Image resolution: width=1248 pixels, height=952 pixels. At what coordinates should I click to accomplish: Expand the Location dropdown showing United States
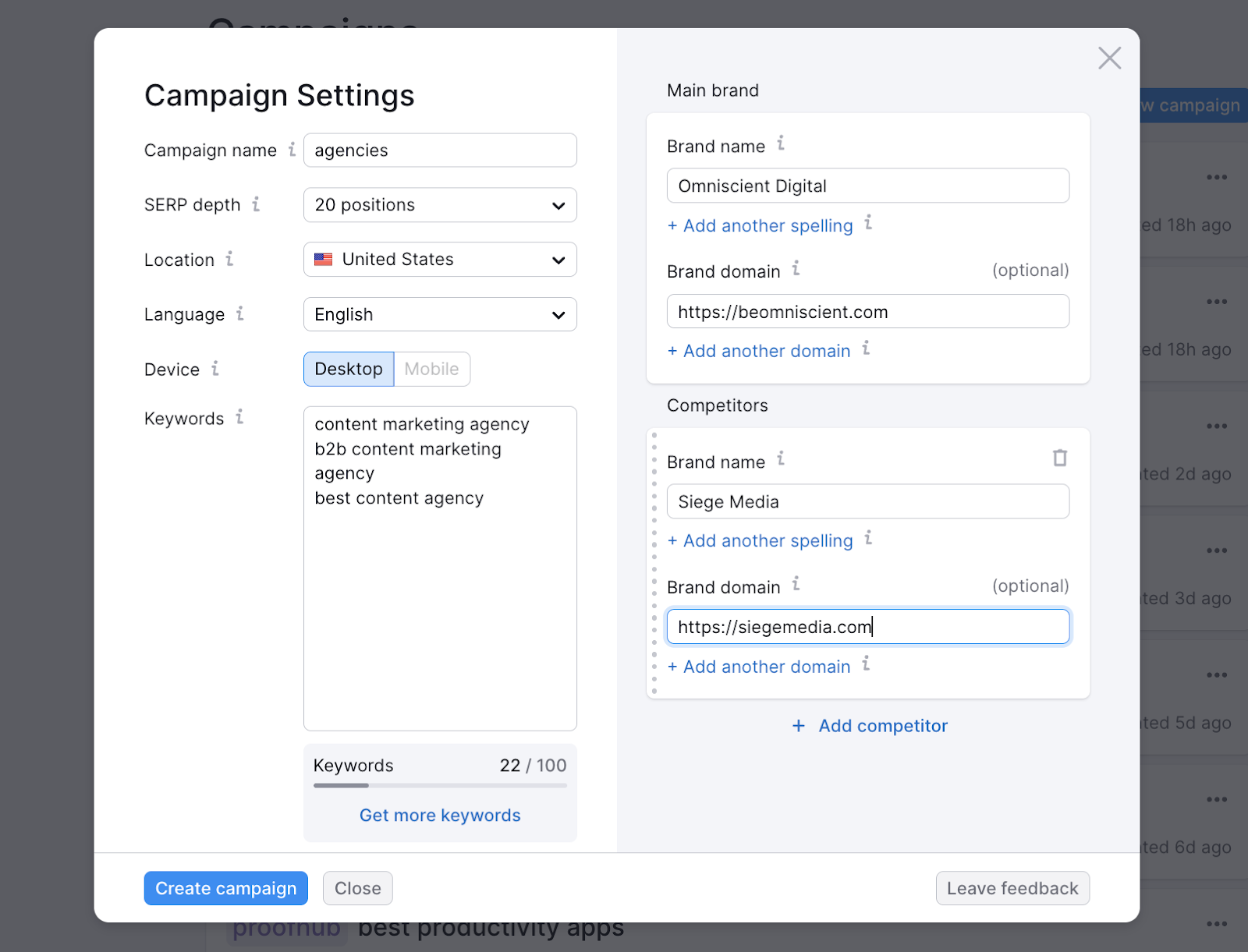pyautogui.click(x=440, y=260)
